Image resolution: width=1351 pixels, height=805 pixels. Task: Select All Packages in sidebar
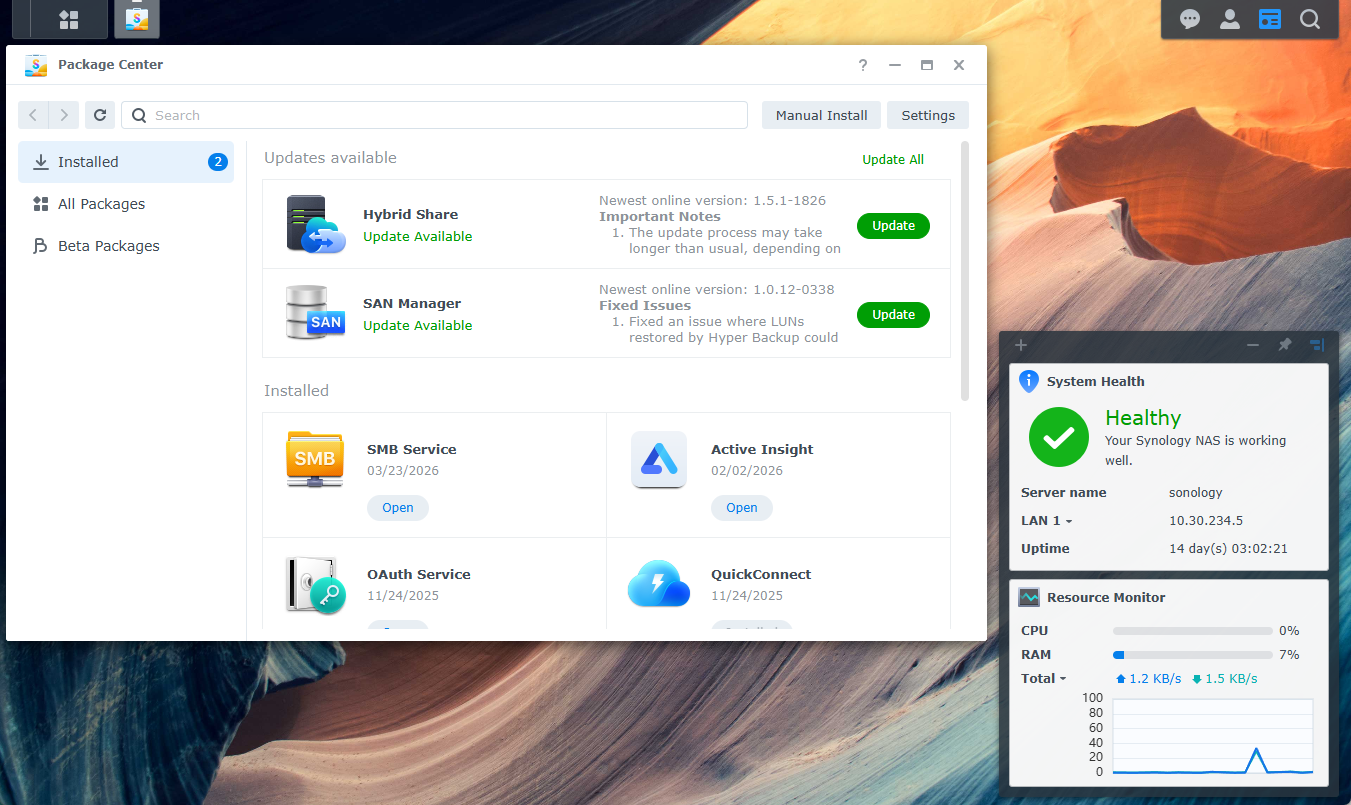[126, 204]
